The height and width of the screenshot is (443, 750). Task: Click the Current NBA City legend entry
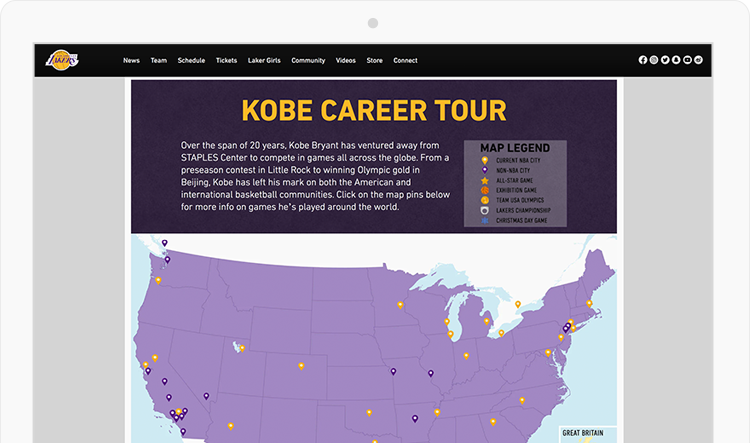511,160
